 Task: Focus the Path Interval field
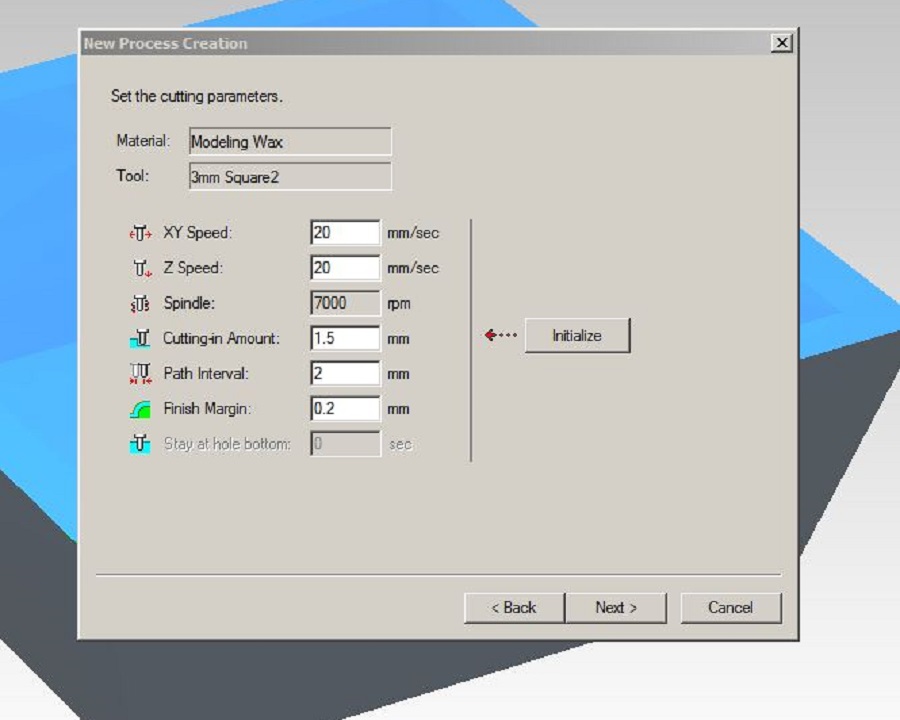click(345, 373)
